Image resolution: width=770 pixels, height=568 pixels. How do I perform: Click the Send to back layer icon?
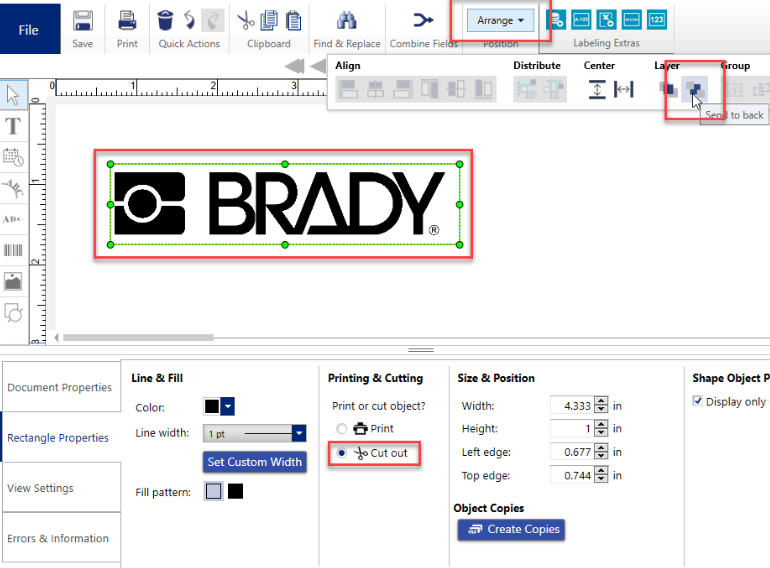(x=694, y=89)
